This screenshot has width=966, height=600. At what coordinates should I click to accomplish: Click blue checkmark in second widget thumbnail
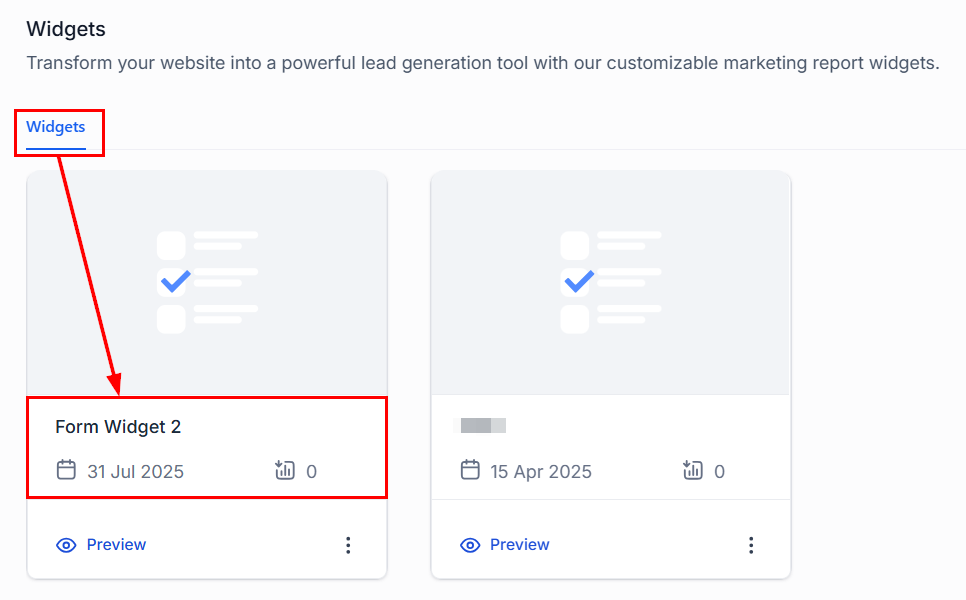pos(579,282)
